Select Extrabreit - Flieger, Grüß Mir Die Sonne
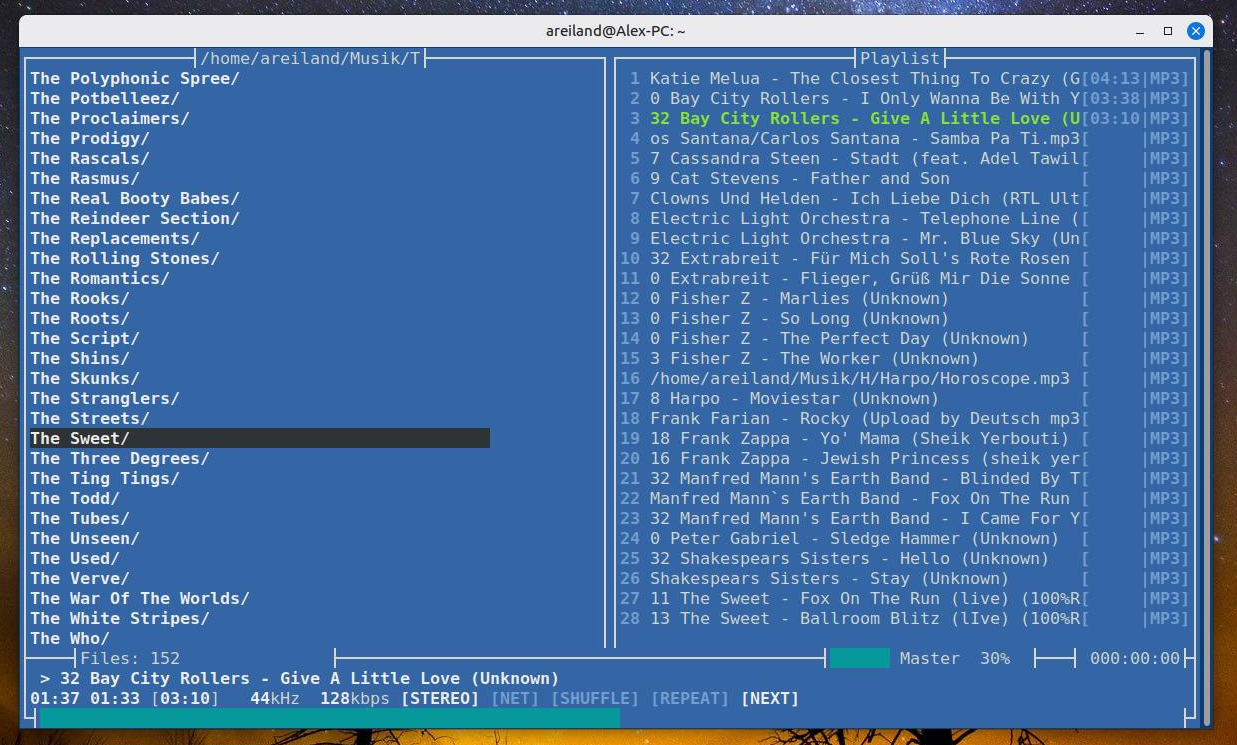This screenshot has width=1237, height=745. 905,278
